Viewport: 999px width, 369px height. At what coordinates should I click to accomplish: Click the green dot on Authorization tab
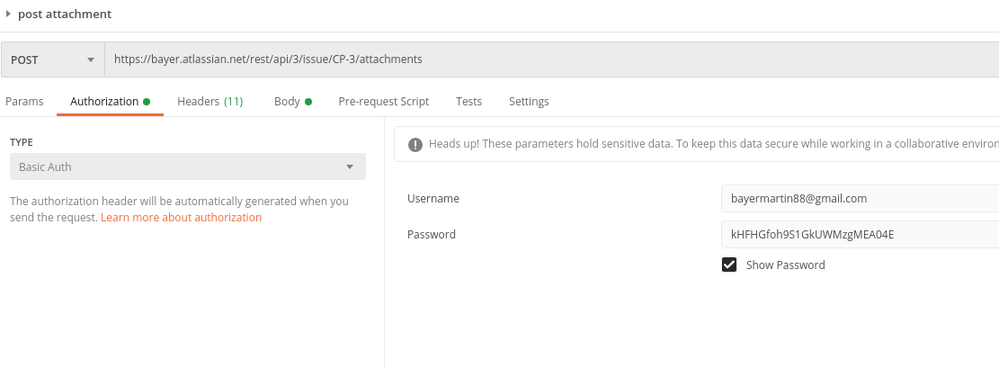[147, 101]
